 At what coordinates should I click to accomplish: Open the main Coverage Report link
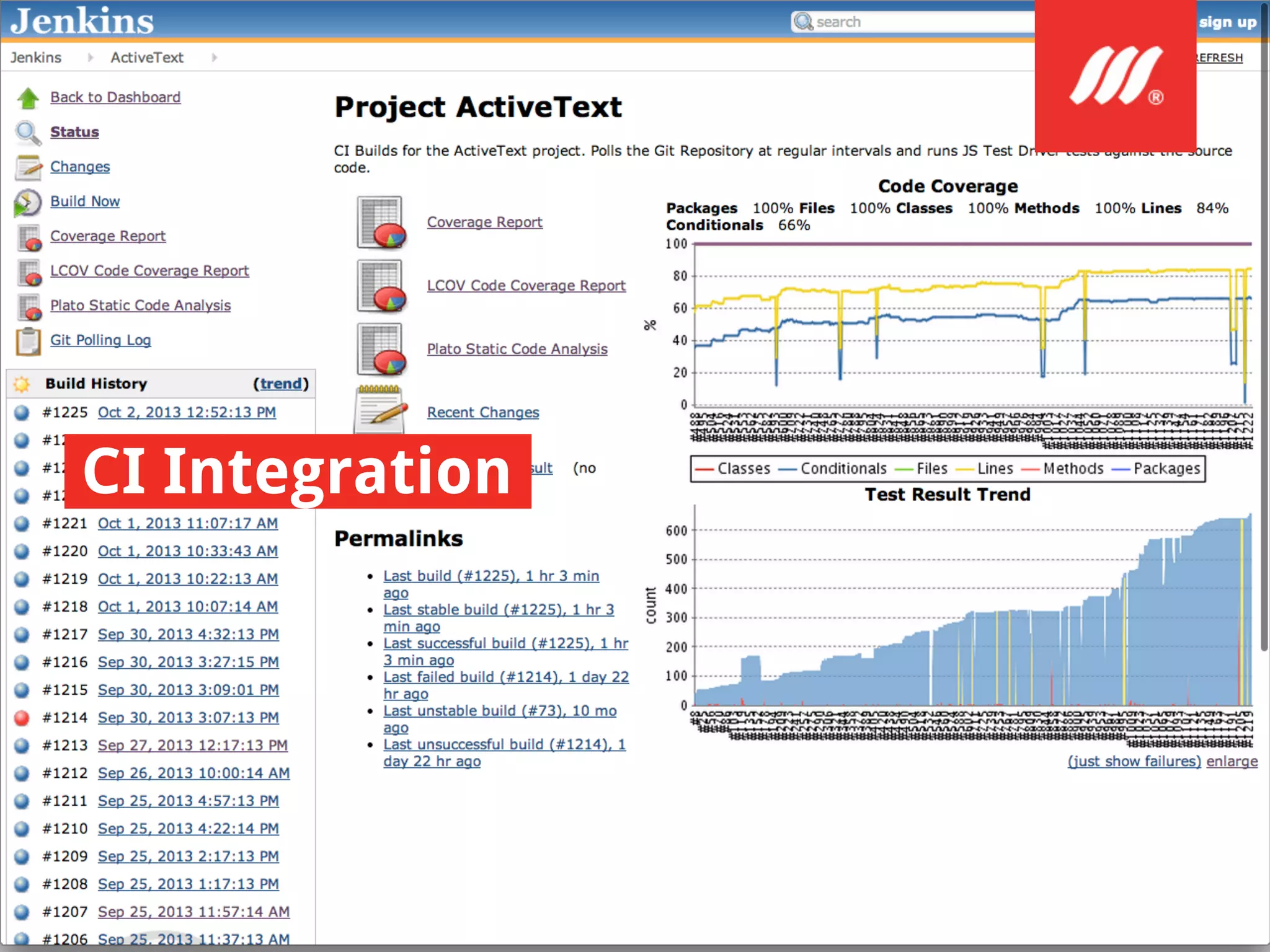pyautogui.click(x=485, y=222)
